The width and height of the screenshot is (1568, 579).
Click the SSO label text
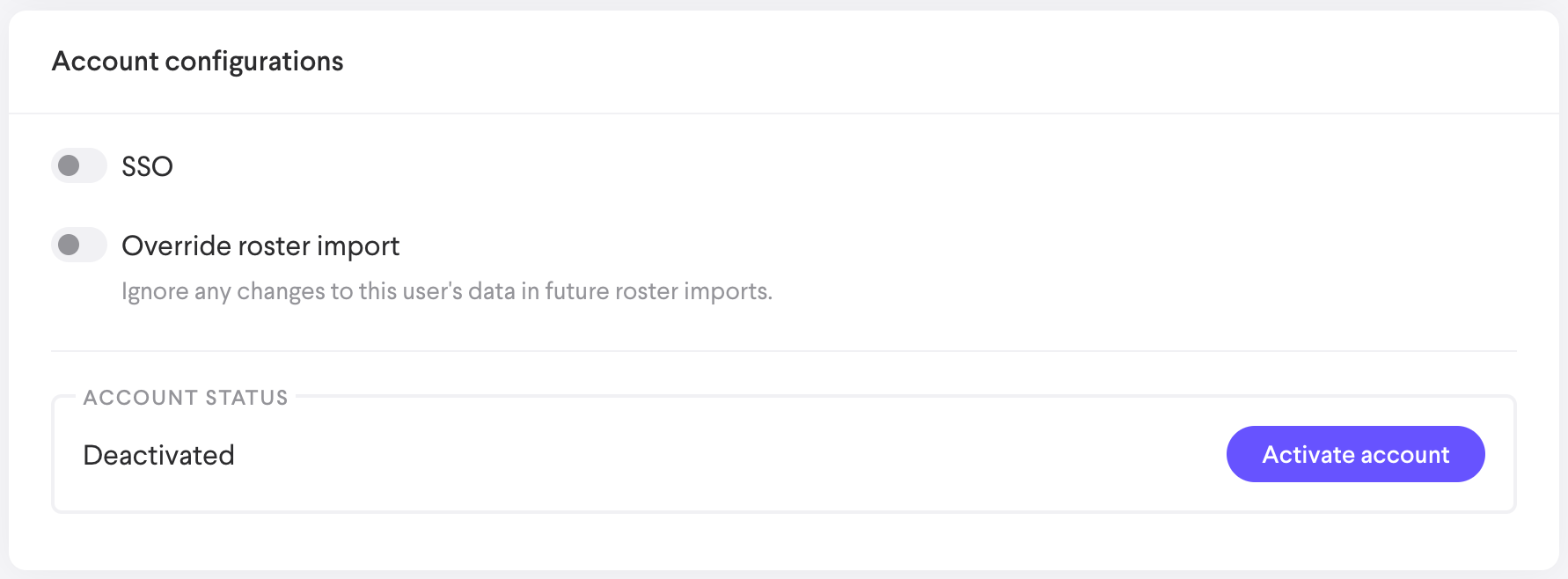coord(147,166)
